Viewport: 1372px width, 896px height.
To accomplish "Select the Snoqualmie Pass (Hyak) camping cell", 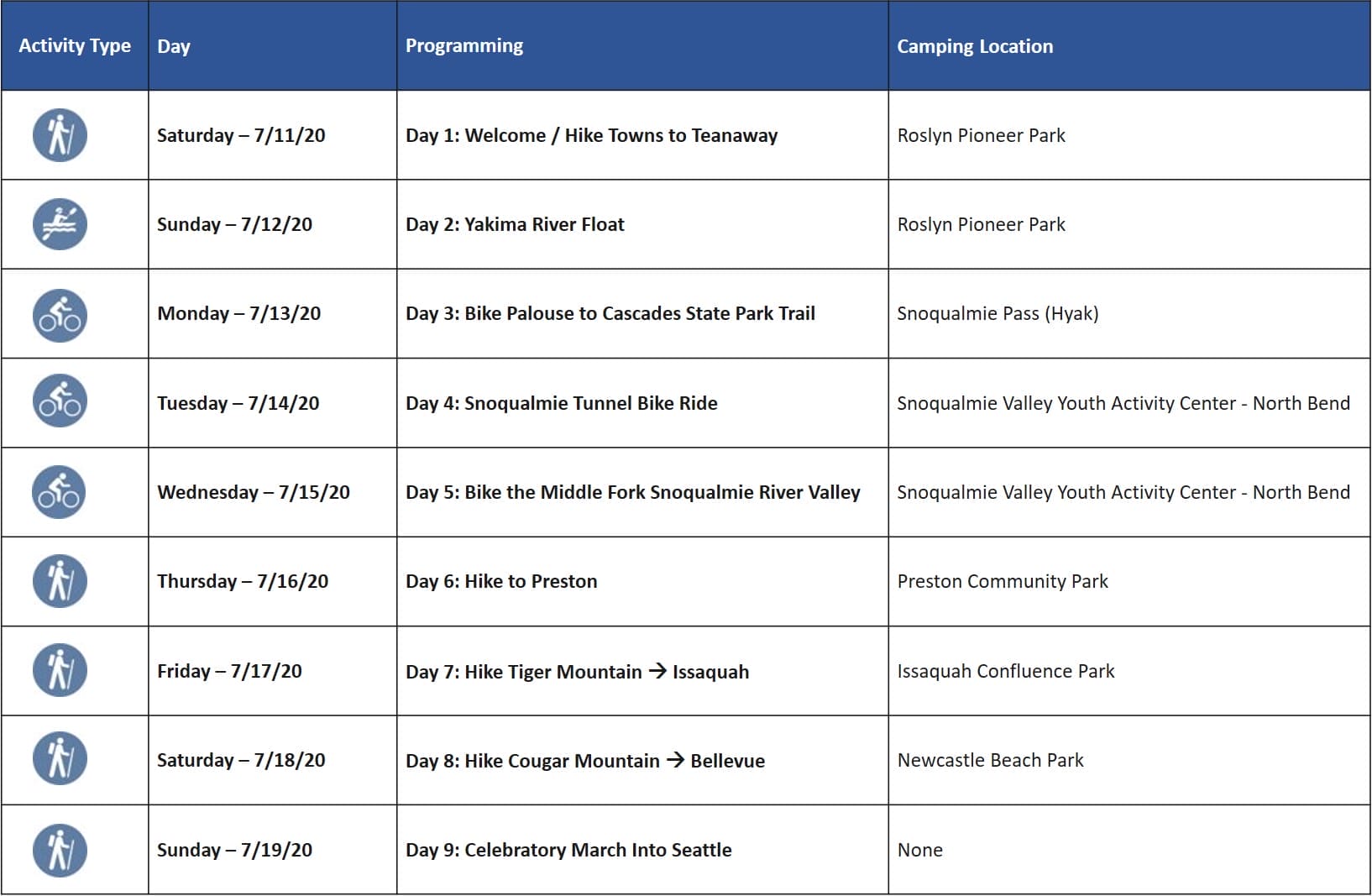I will click(x=998, y=313).
